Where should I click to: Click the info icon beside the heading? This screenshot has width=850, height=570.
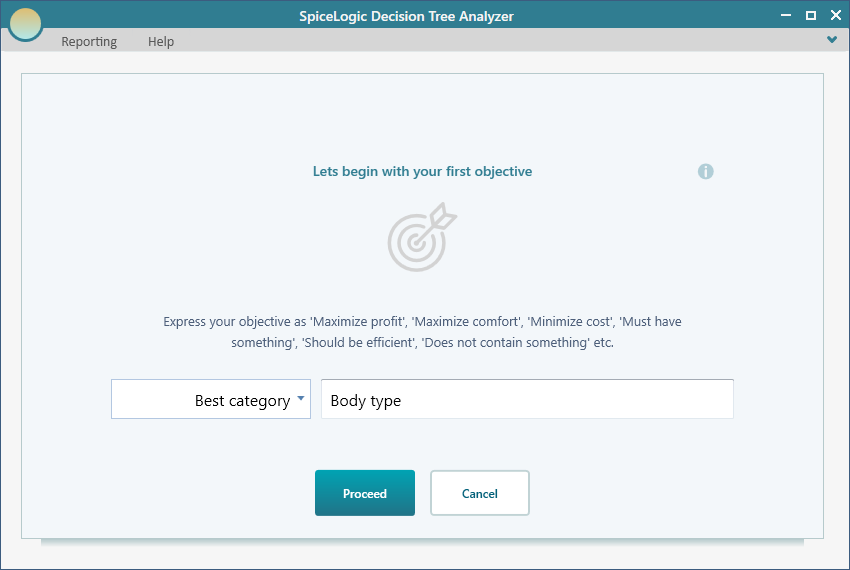(706, 171)
